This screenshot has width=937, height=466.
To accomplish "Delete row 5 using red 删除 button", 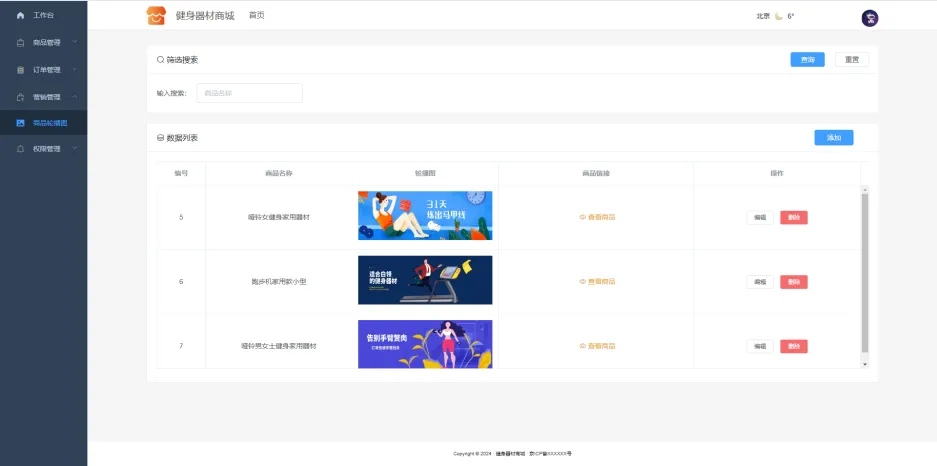I will point(793,217).
